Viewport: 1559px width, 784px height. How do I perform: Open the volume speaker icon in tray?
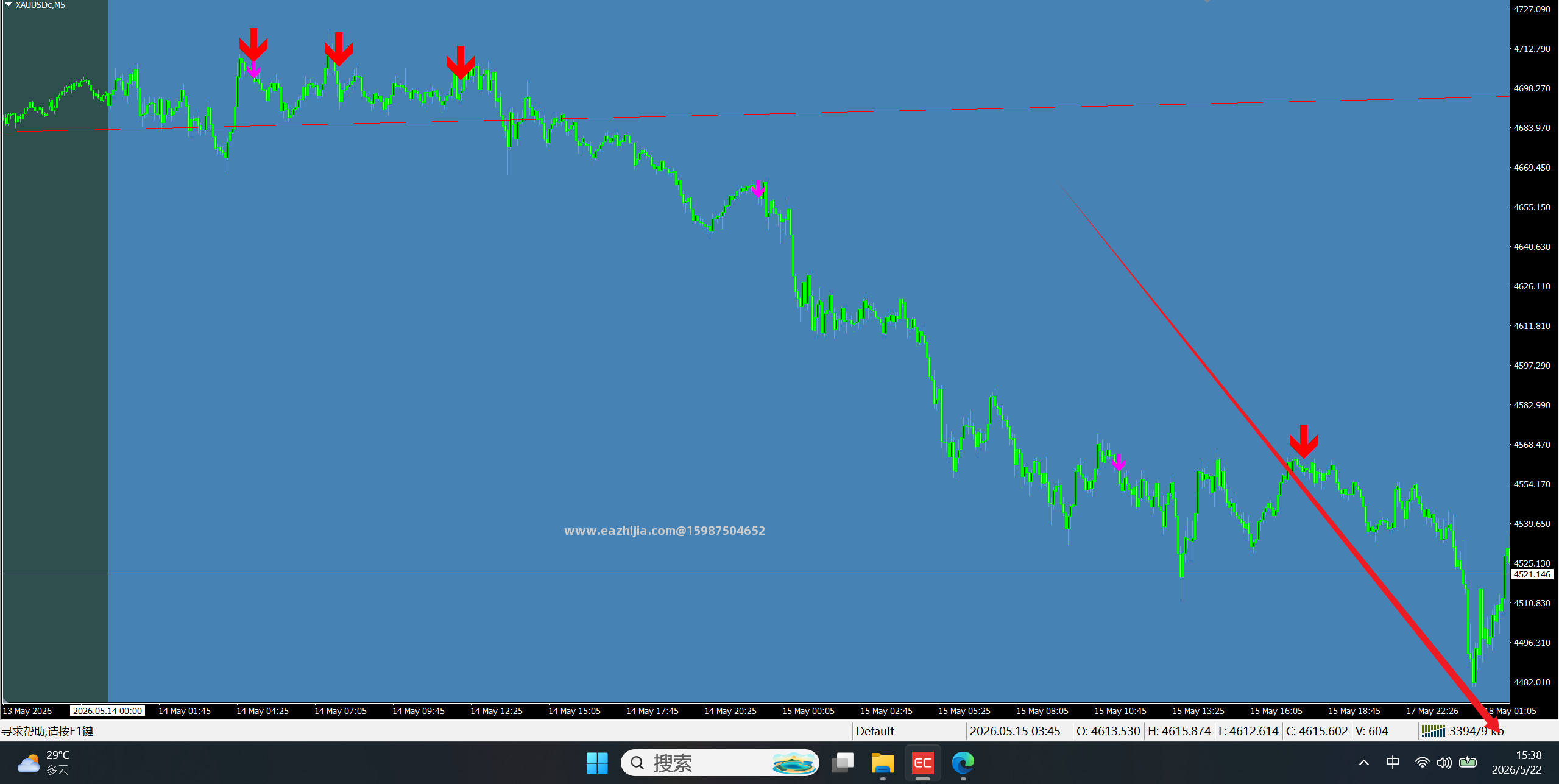pos(1444,763)
